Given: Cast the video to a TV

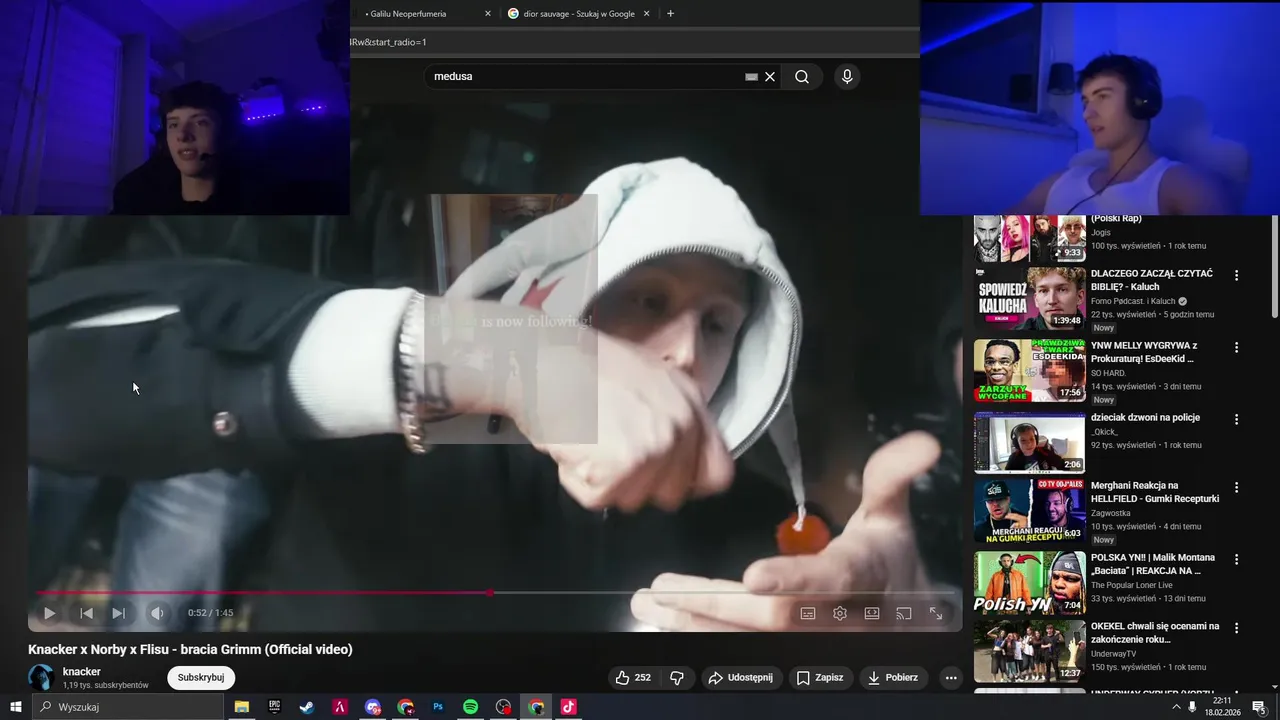Looking at the screenshot, I should (x=904, y=613).
